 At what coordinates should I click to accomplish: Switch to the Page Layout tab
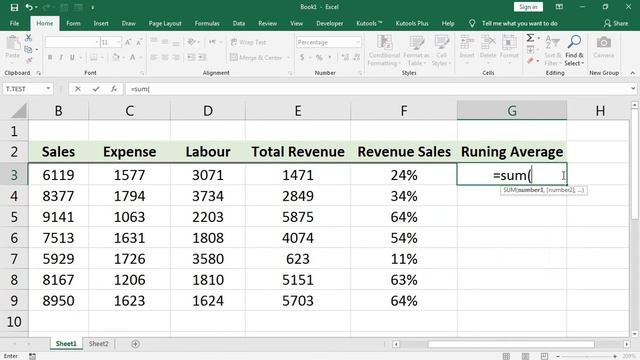165,23
